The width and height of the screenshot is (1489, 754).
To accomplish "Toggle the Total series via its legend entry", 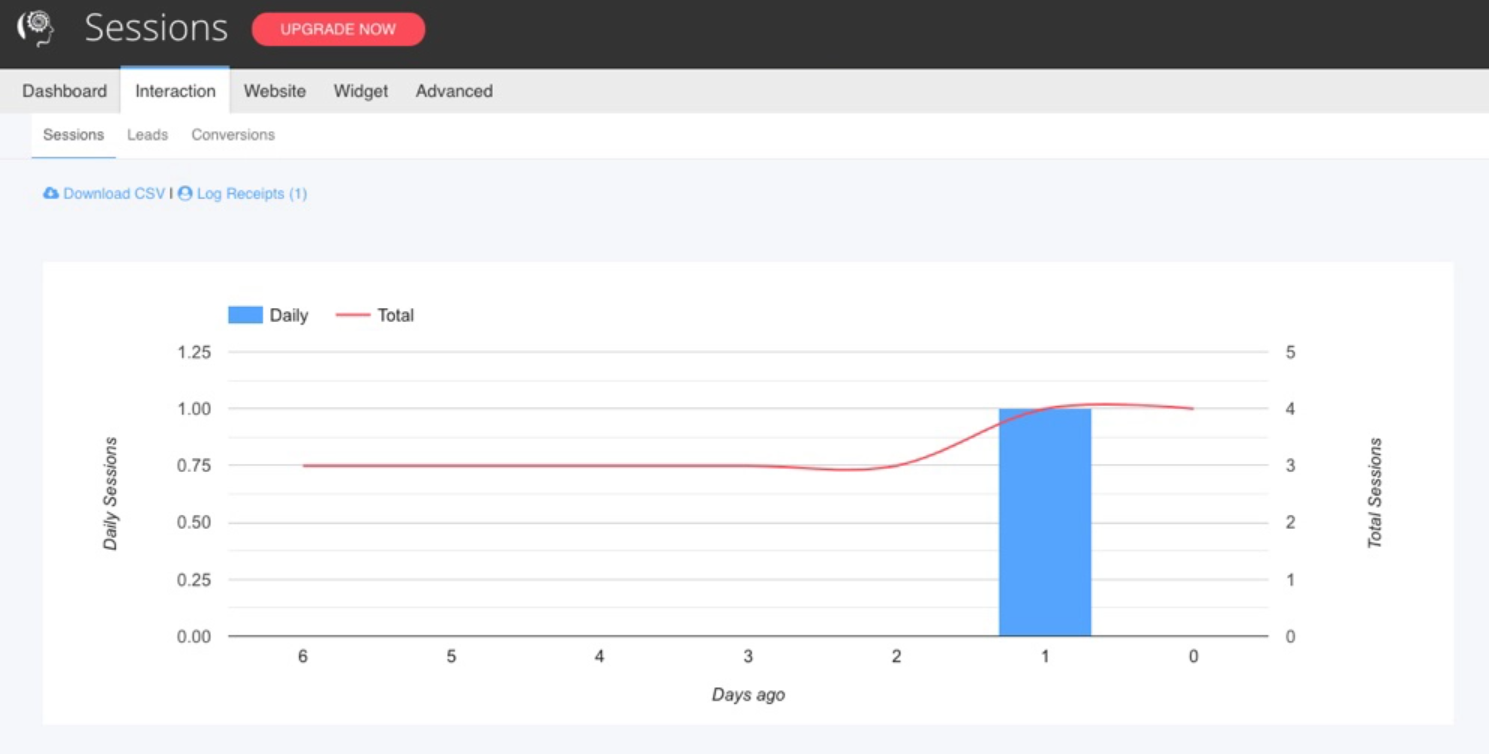I will click(395, 315).
